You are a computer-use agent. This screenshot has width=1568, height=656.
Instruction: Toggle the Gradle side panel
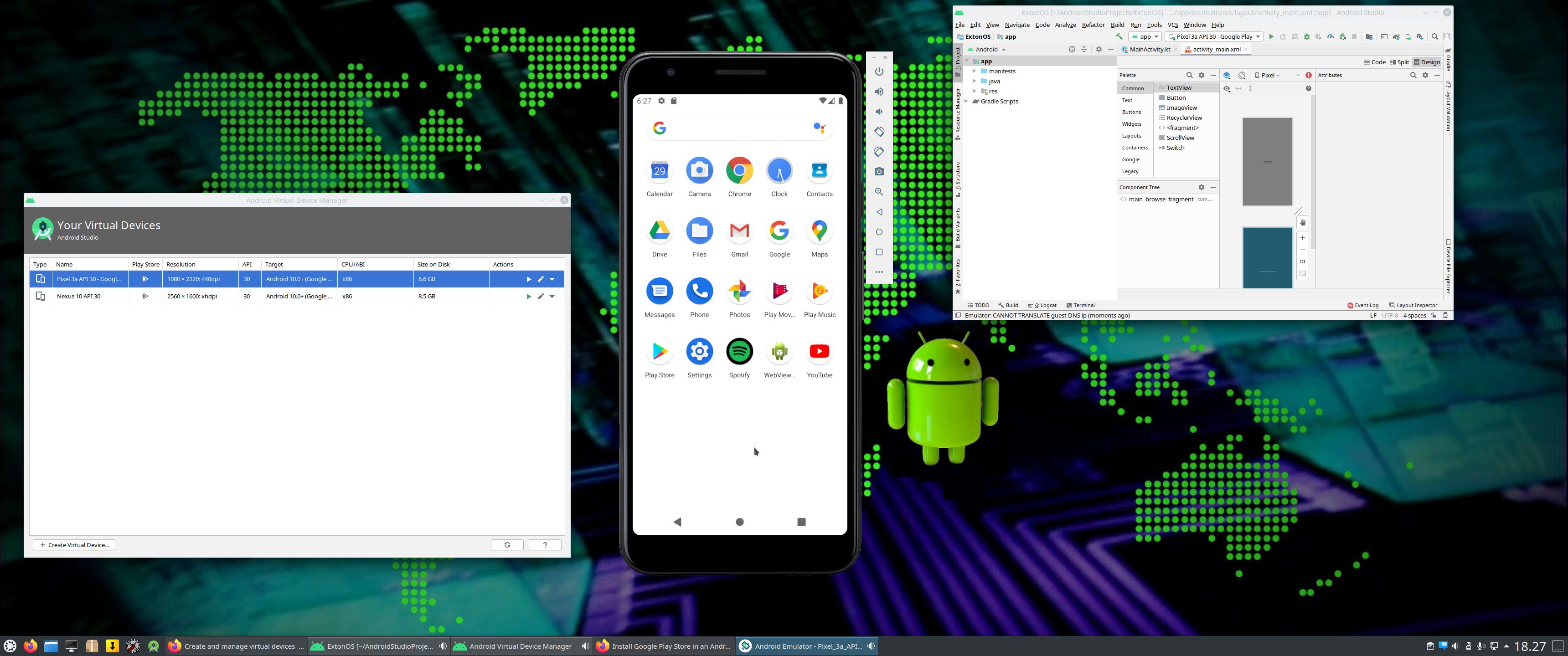1448,59
